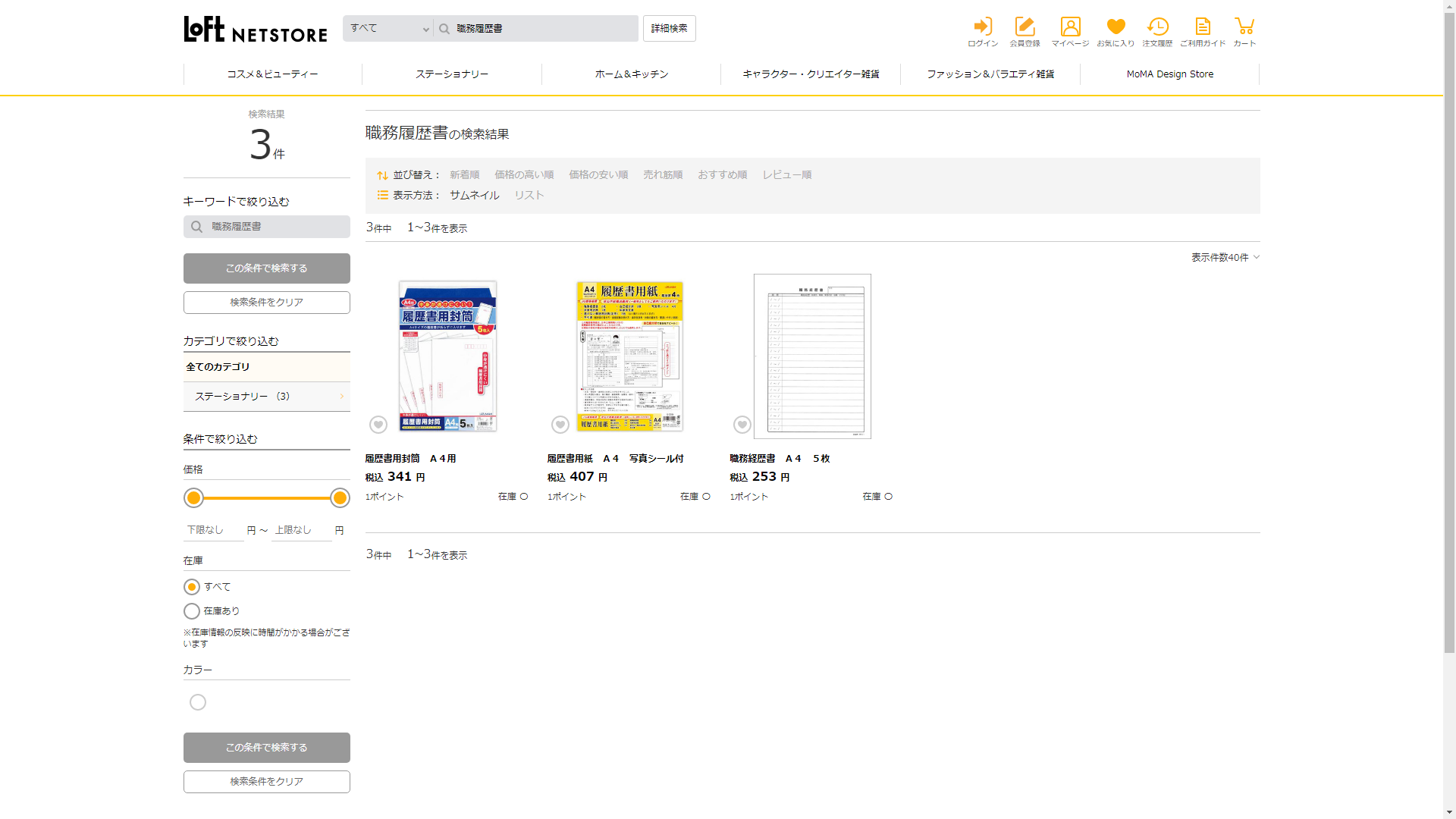Open the すべて search category dropdown
The image size is (1456, 819).
point(388,29)
